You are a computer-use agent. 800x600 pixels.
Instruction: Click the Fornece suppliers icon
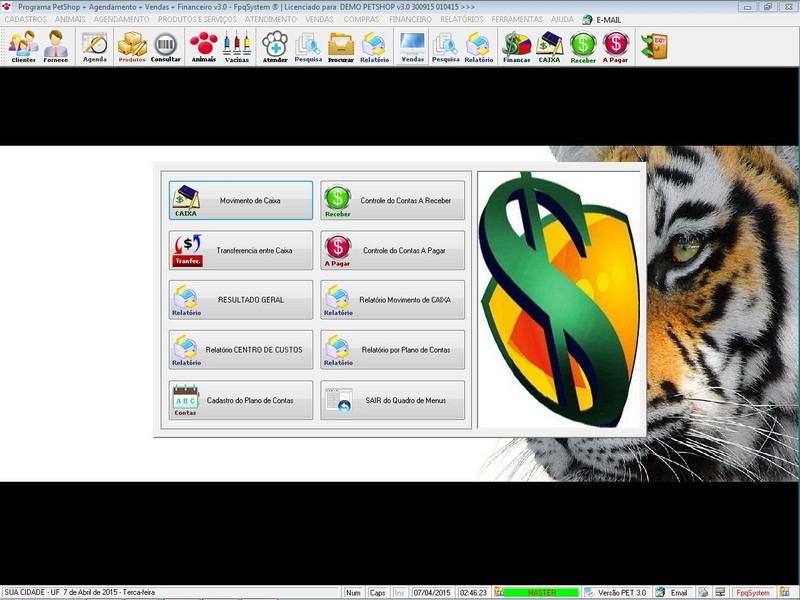point(56,46)
